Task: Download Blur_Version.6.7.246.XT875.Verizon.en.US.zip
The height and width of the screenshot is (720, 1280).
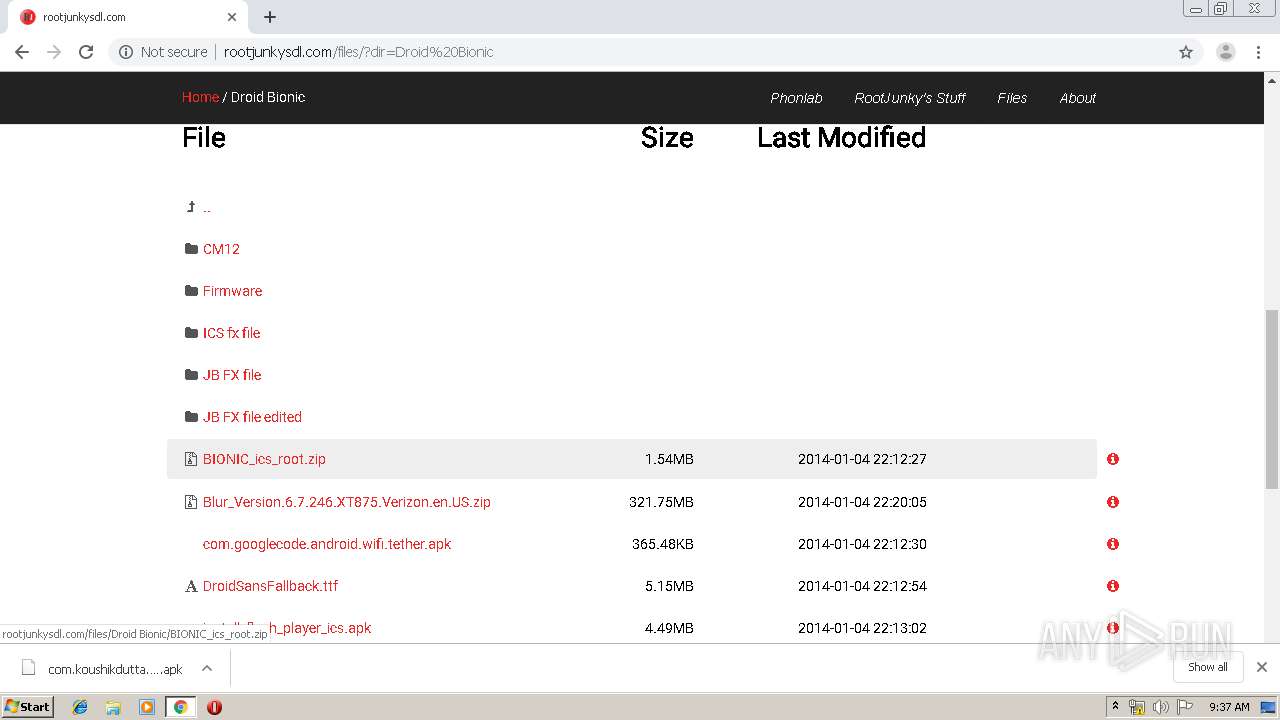Action: click(347, 502)
